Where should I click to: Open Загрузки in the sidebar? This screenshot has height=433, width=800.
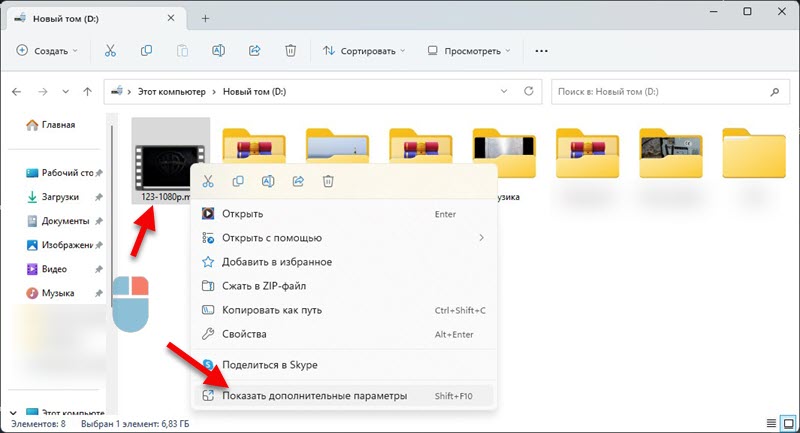tap(61, 197)
